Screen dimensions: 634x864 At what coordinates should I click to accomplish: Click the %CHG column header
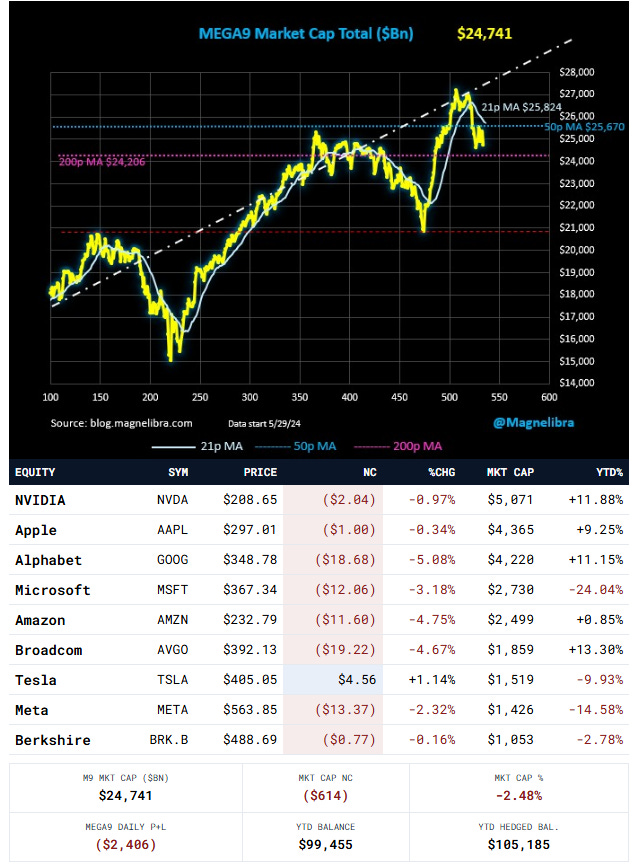[442, 472]
